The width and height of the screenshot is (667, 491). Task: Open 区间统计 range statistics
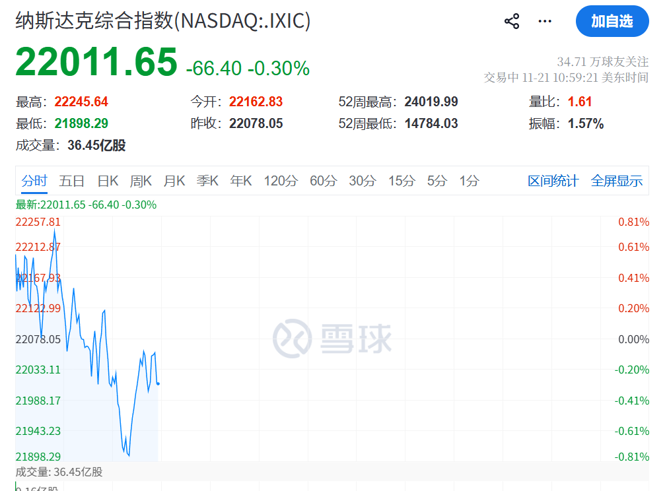tap(553, 181)
